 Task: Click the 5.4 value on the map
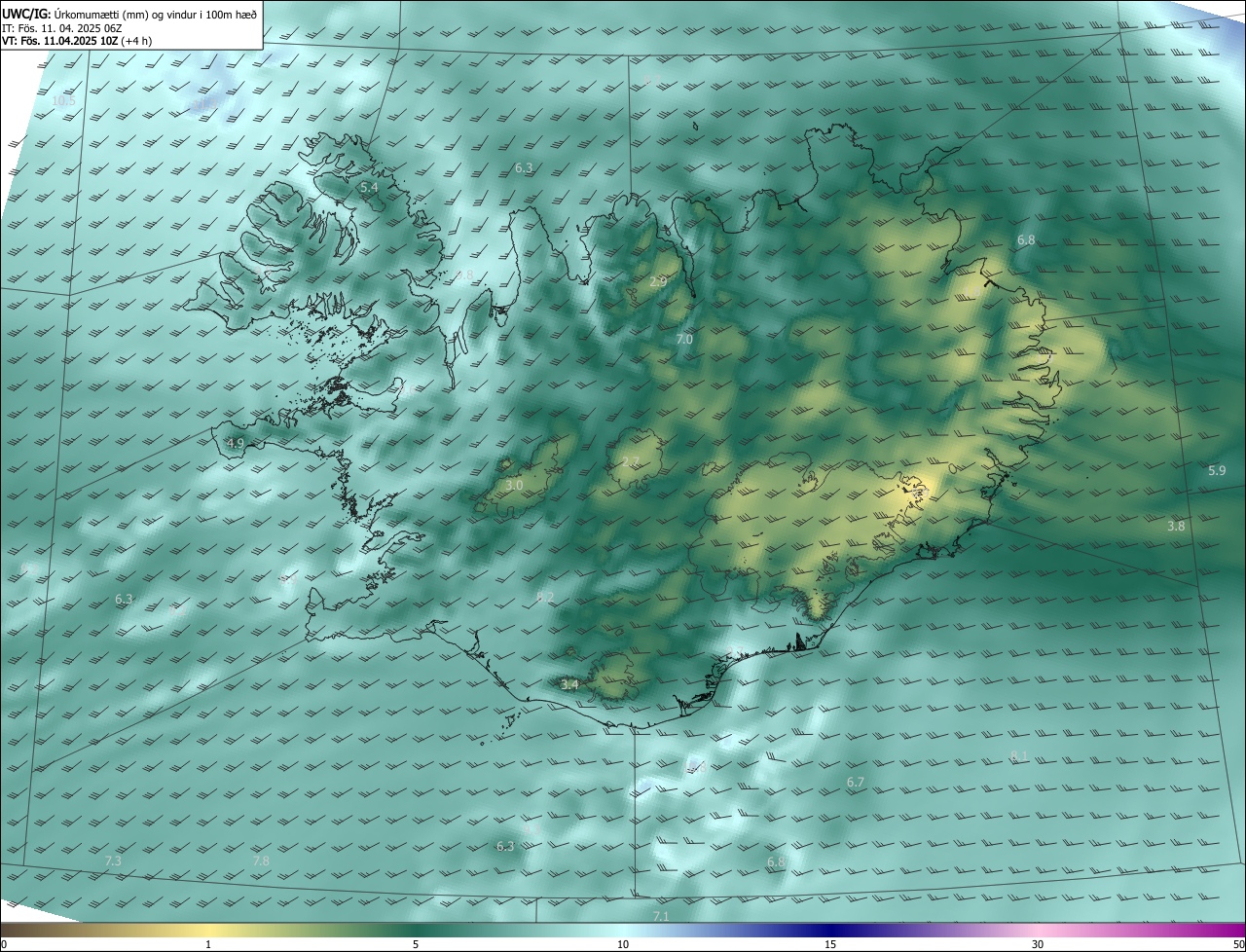[x=369, y=187]
